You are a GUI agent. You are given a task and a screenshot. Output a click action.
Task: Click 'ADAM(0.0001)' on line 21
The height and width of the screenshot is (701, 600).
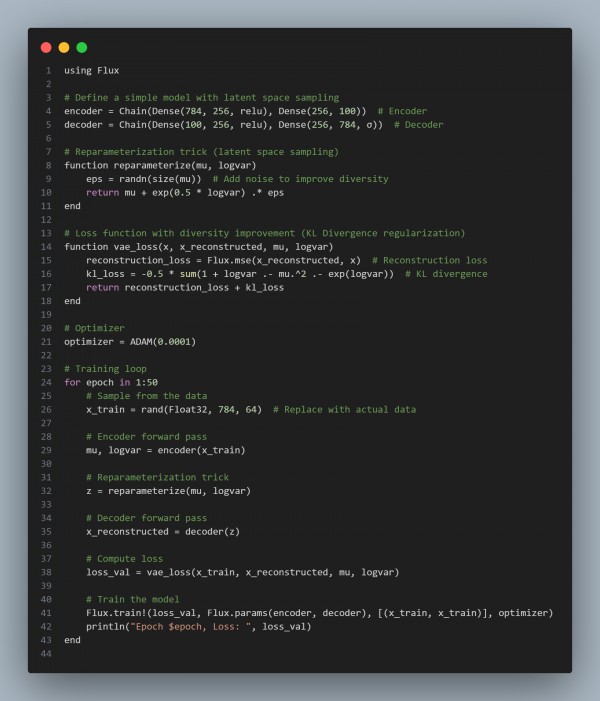[x=163, y=342]
